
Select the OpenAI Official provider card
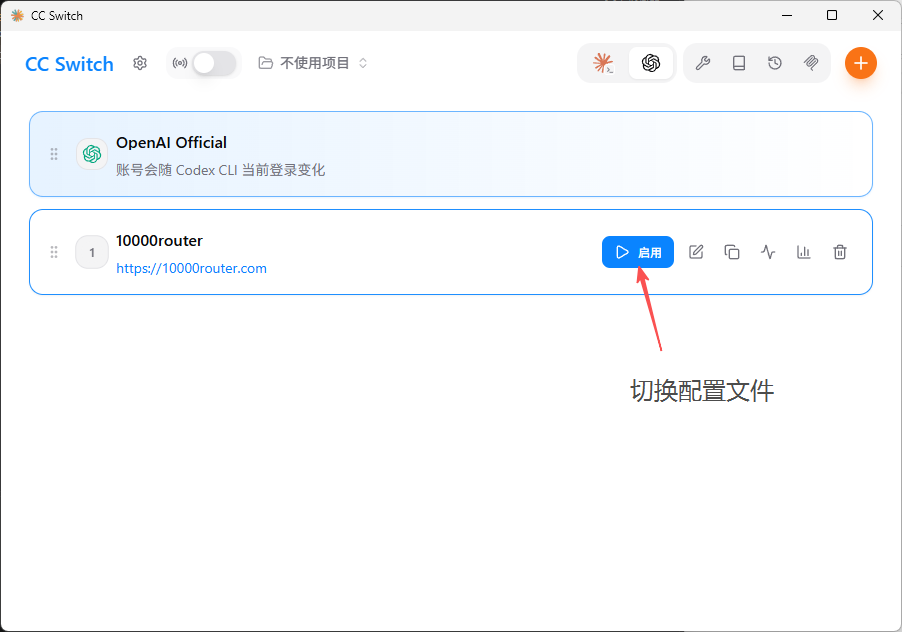pyautogui.click(x=451, y=154)
